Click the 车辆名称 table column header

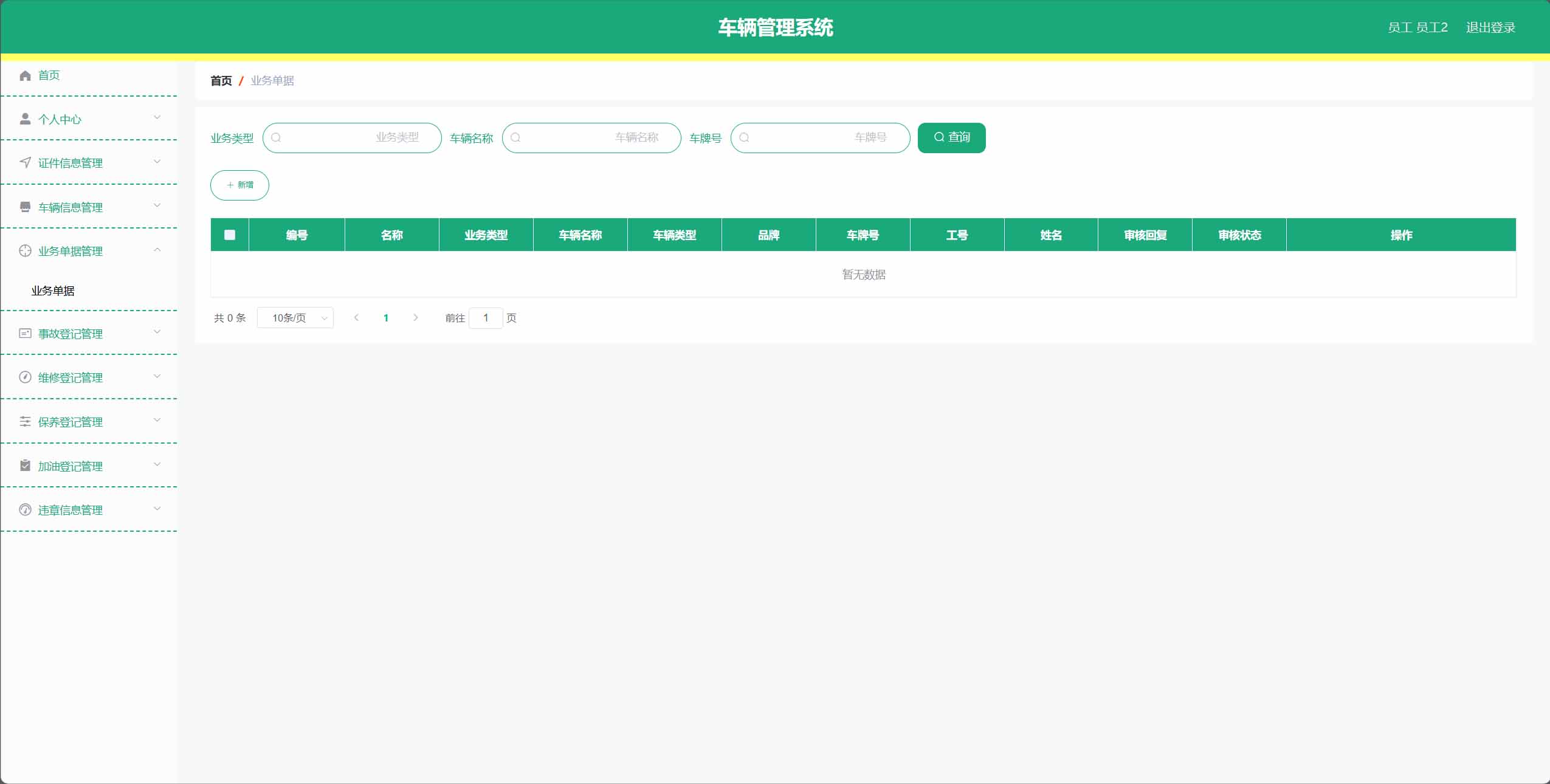point(580,235)
